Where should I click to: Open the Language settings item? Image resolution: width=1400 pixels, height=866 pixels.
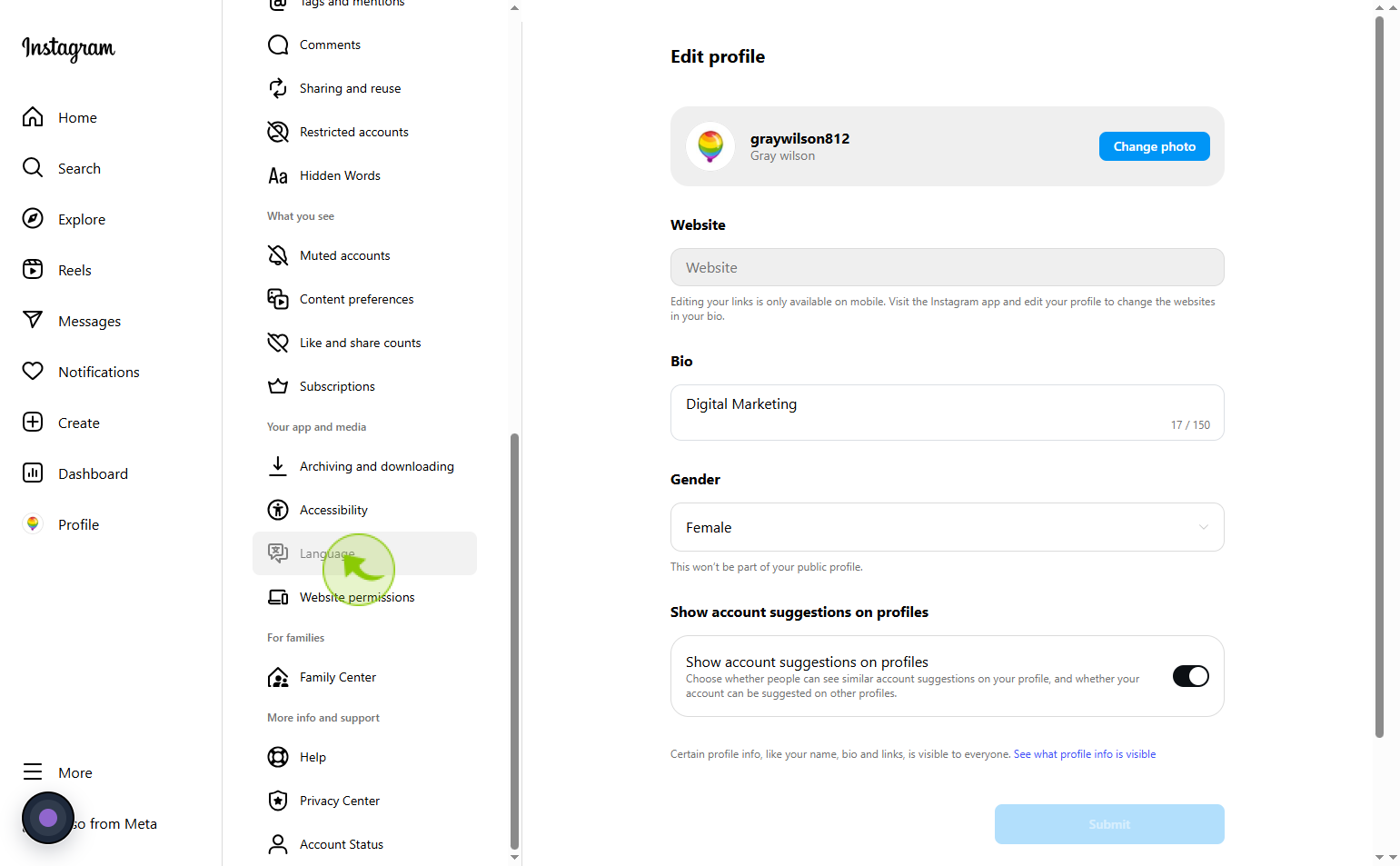[364, 553]
